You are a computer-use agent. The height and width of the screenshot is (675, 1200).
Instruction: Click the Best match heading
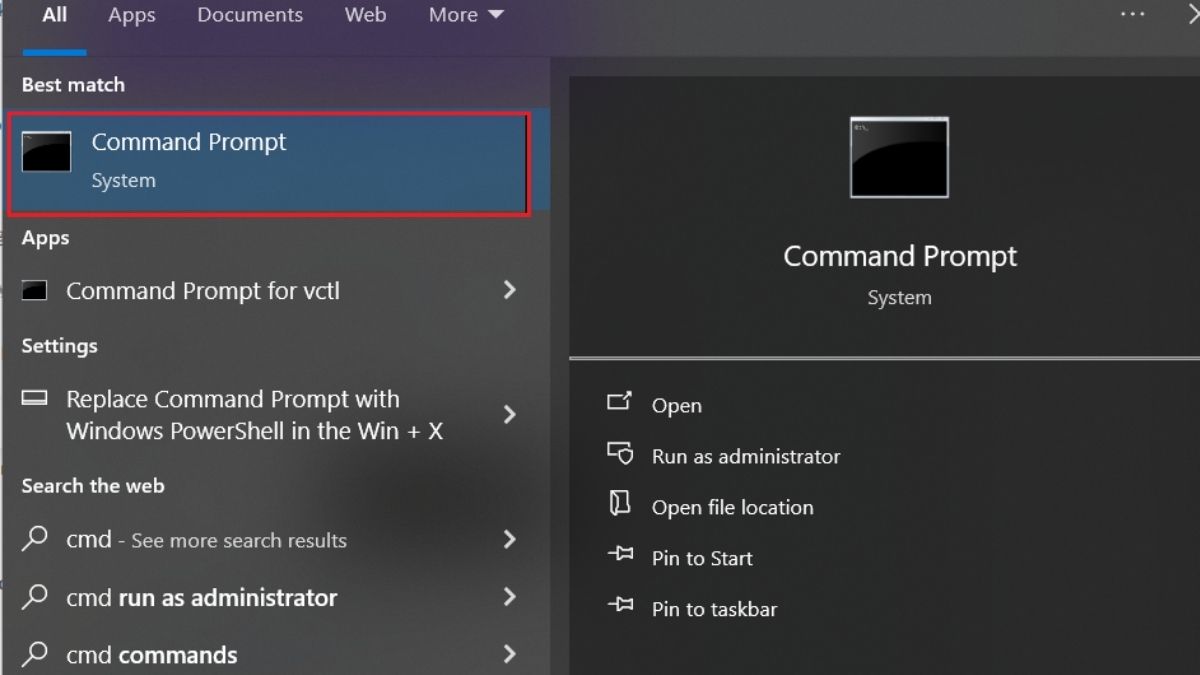point(73,85)
